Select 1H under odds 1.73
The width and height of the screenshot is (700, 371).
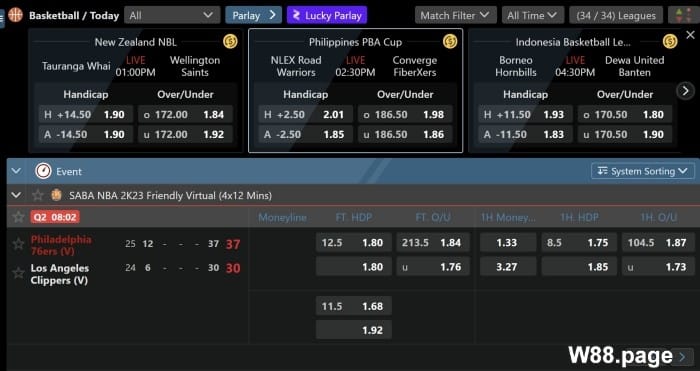click(658, 267)
